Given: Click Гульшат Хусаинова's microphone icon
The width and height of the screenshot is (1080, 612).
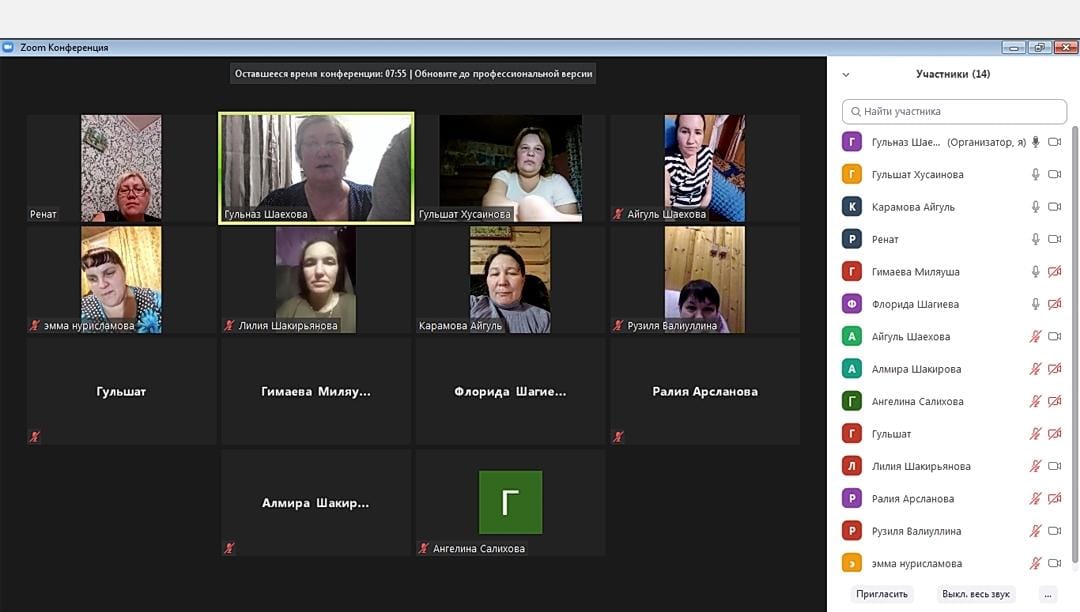Looking at the screenshot, I should (1036, 175).
